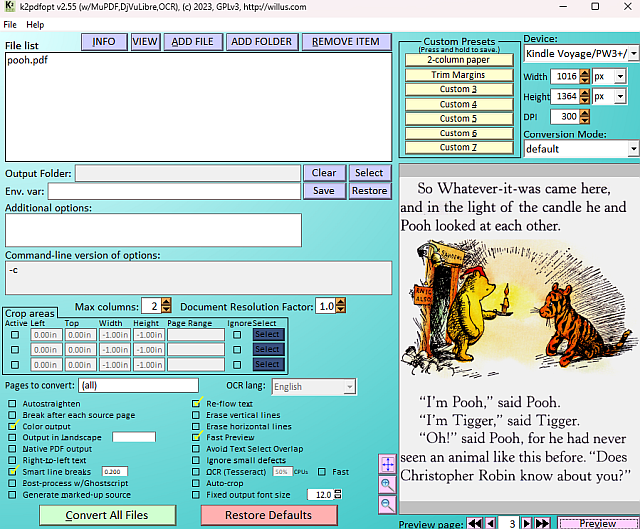Go to previous preview page
The height and width of the screenshot is (529, 640).
pyautogui.click(x=491, y=523)
